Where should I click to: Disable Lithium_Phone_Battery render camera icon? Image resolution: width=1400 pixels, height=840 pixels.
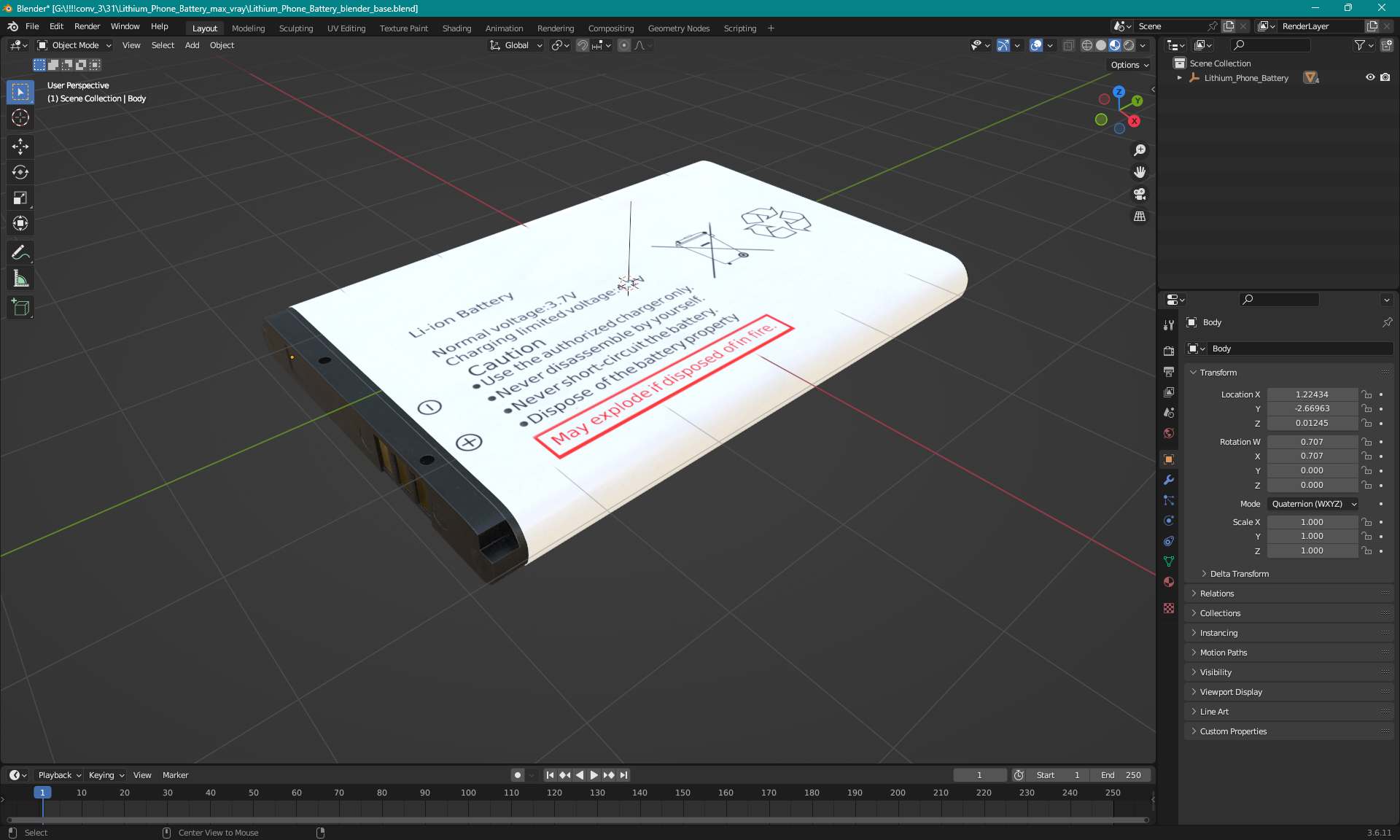pos(1385,77)
